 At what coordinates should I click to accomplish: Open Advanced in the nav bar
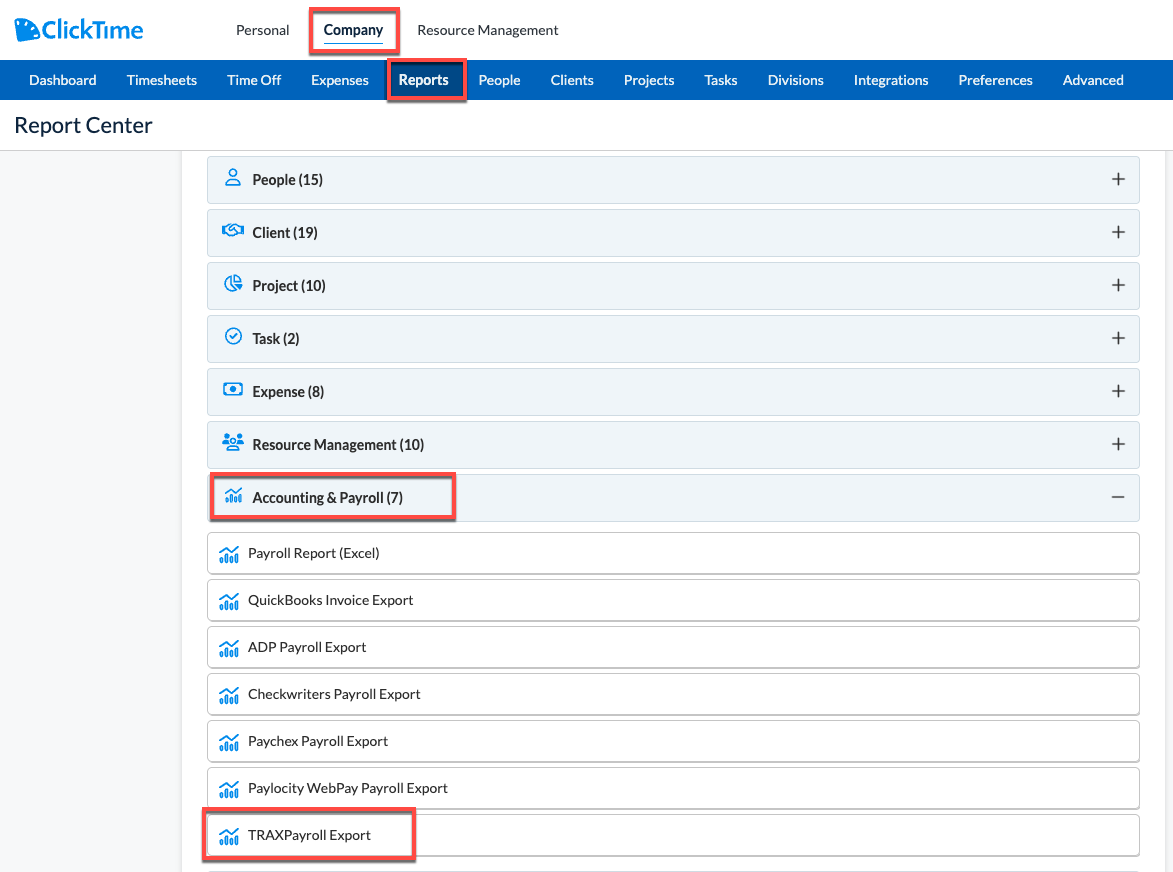[1093, 80]
